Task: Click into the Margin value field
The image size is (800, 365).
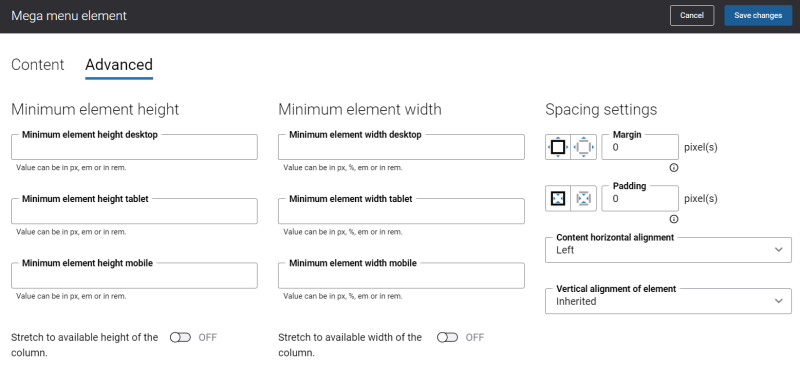Action: [x=640, y=147]
